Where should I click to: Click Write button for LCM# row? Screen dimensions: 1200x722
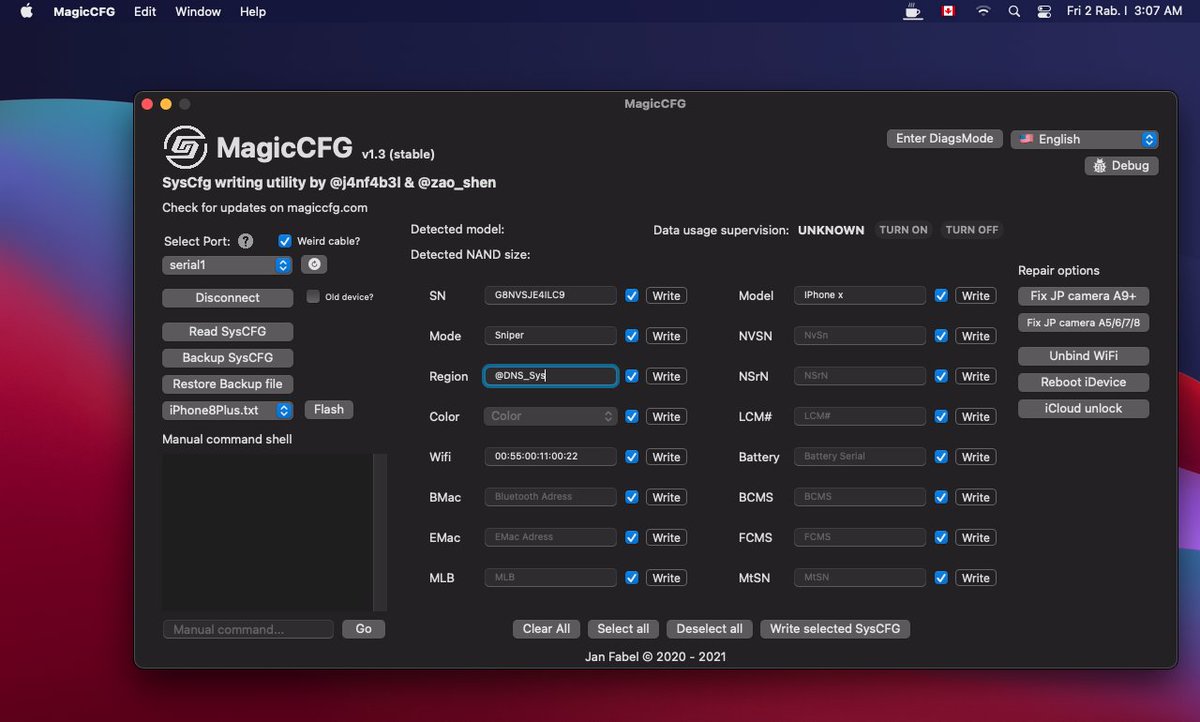coord(976,417)
